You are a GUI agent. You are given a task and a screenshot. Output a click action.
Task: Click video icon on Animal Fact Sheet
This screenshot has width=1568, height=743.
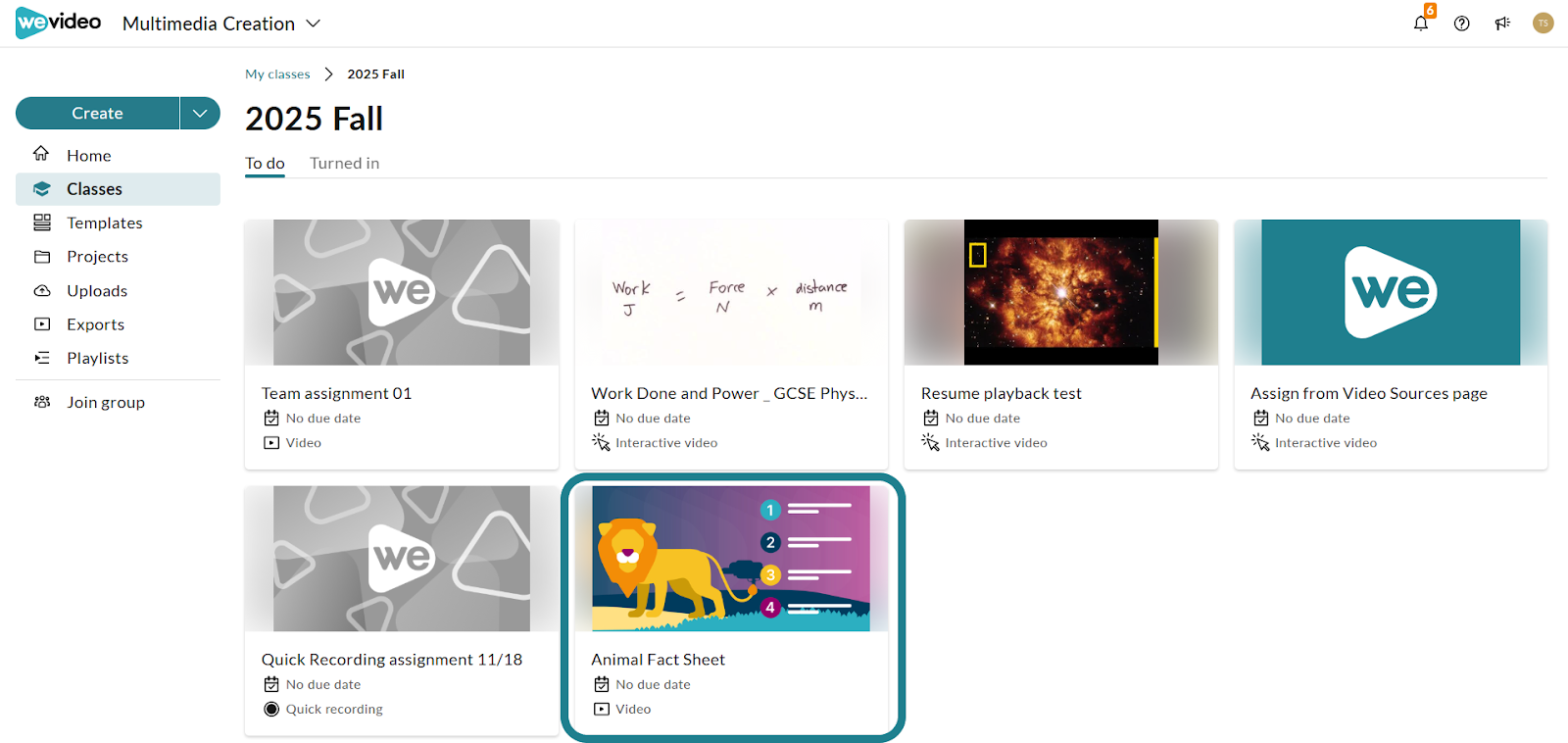click(x=602, y=709)
